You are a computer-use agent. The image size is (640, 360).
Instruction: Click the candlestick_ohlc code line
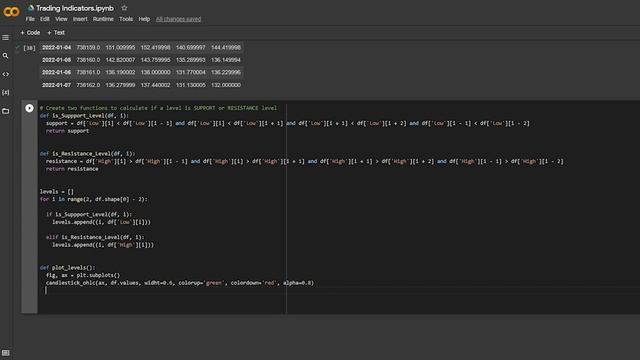180,283
